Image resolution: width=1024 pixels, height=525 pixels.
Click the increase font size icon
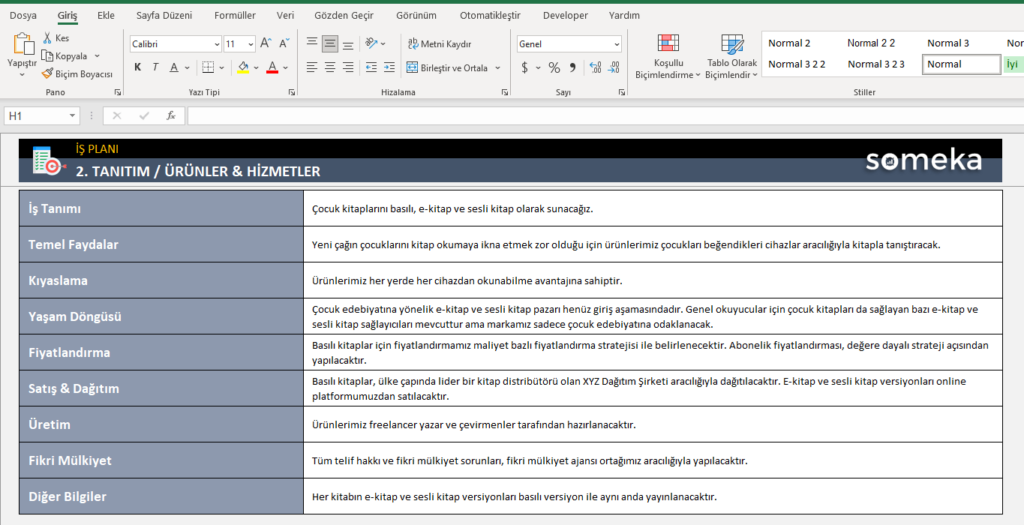click(264, 44)
